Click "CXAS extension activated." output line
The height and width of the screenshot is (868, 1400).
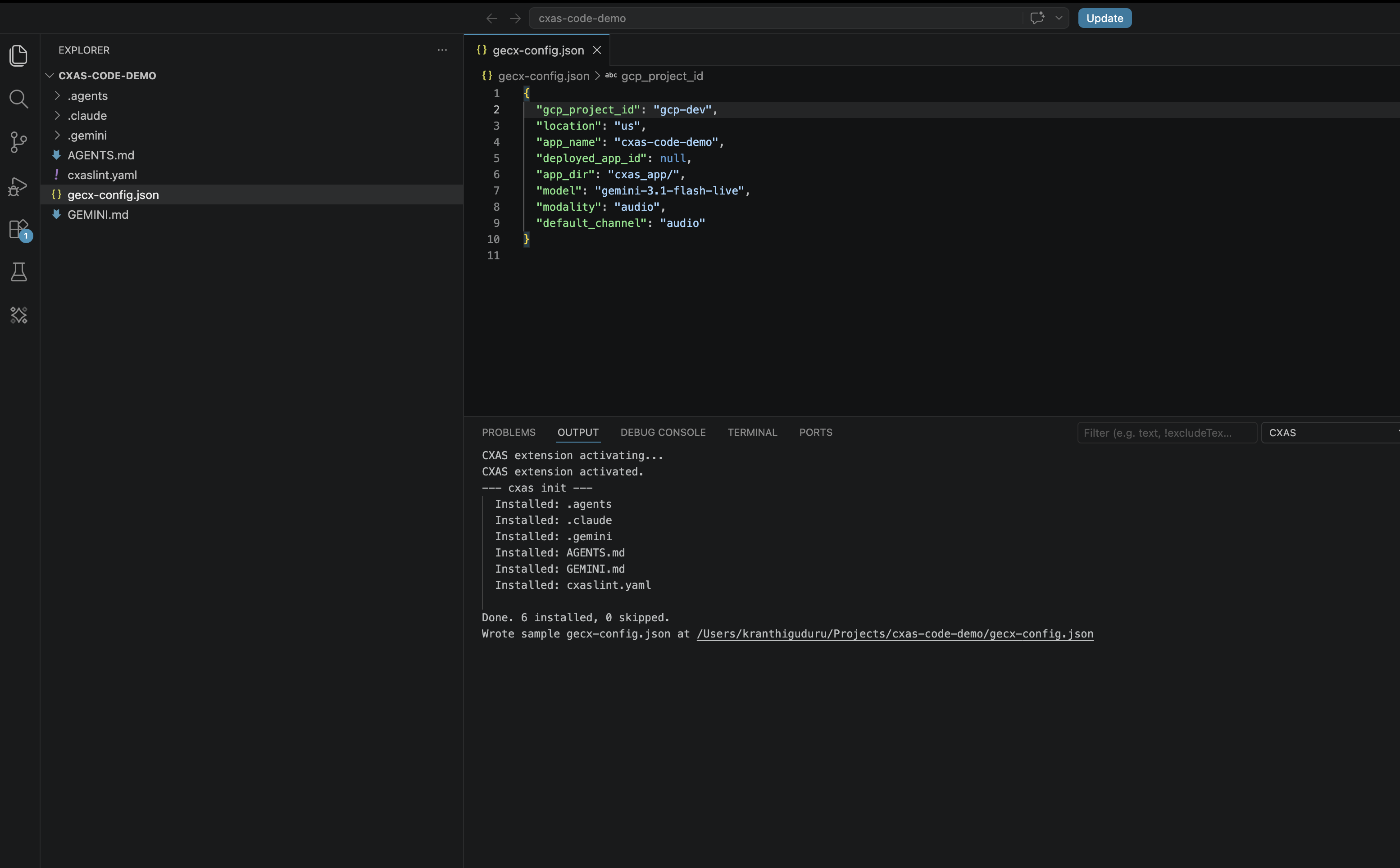click(563, 471)
